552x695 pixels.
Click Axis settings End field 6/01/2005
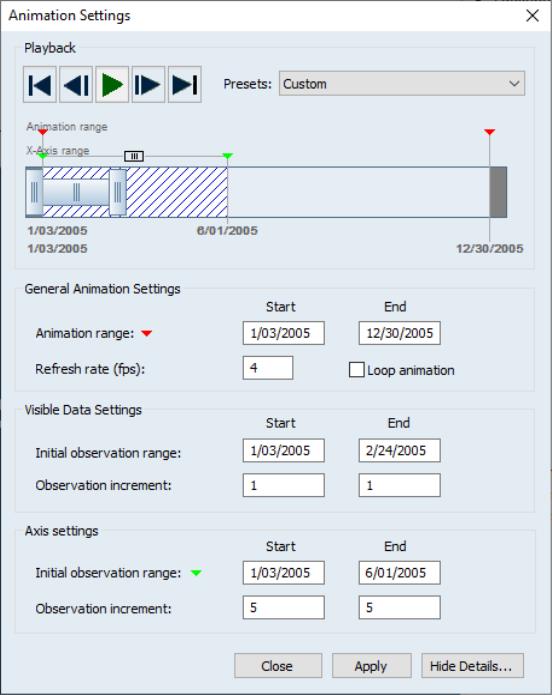click(x=399, y=573)
